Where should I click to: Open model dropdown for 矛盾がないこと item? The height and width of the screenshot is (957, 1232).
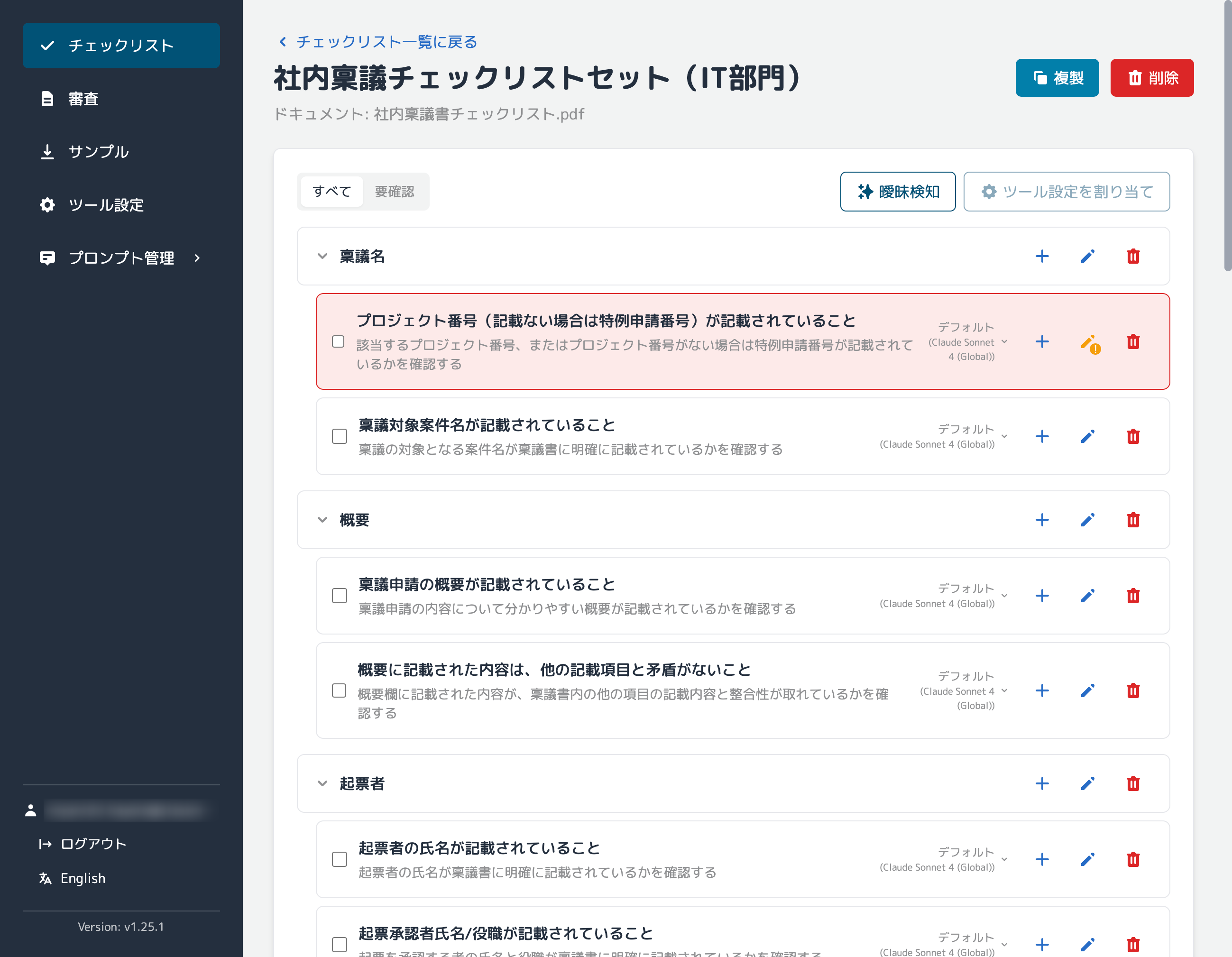click(x=964, y=690)
